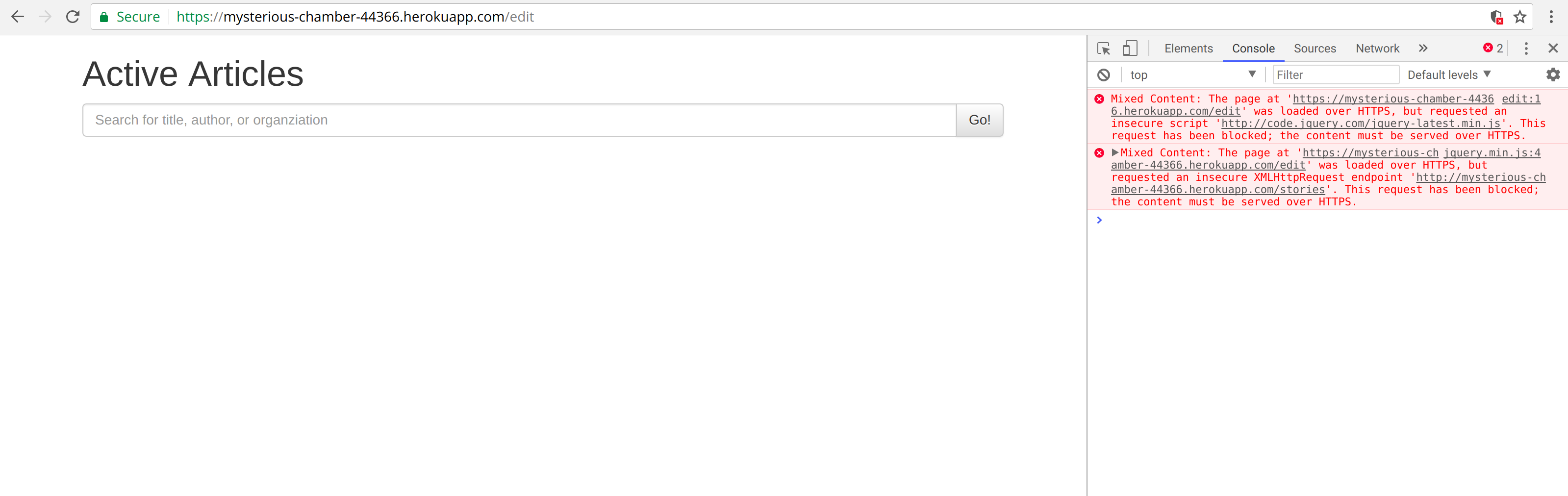Image resolution: width=1568 pixels, height=496 pixels.
Task: Click the console Filter field
Action: point(1335,74)
